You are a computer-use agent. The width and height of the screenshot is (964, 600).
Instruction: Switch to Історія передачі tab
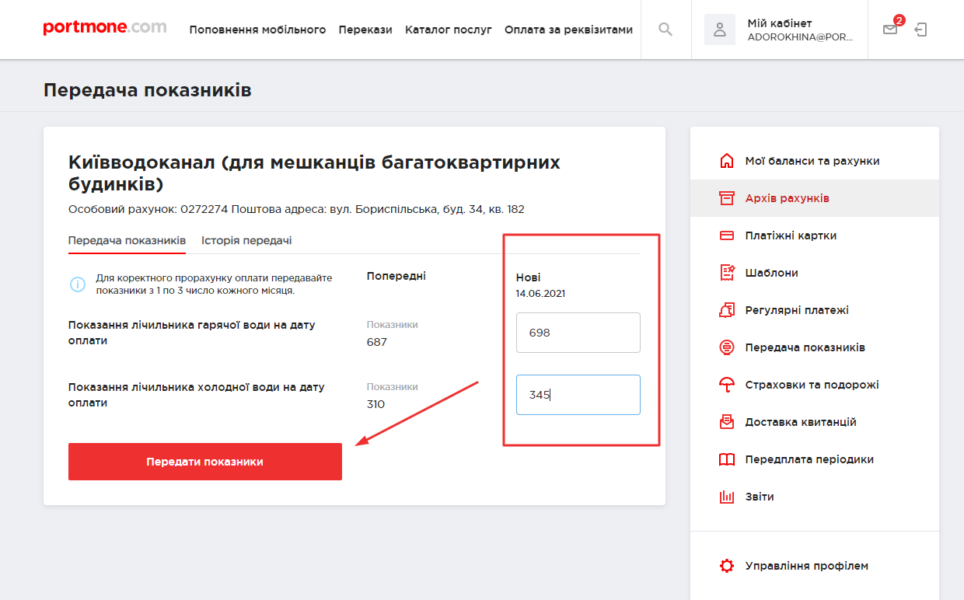[247, 240]
